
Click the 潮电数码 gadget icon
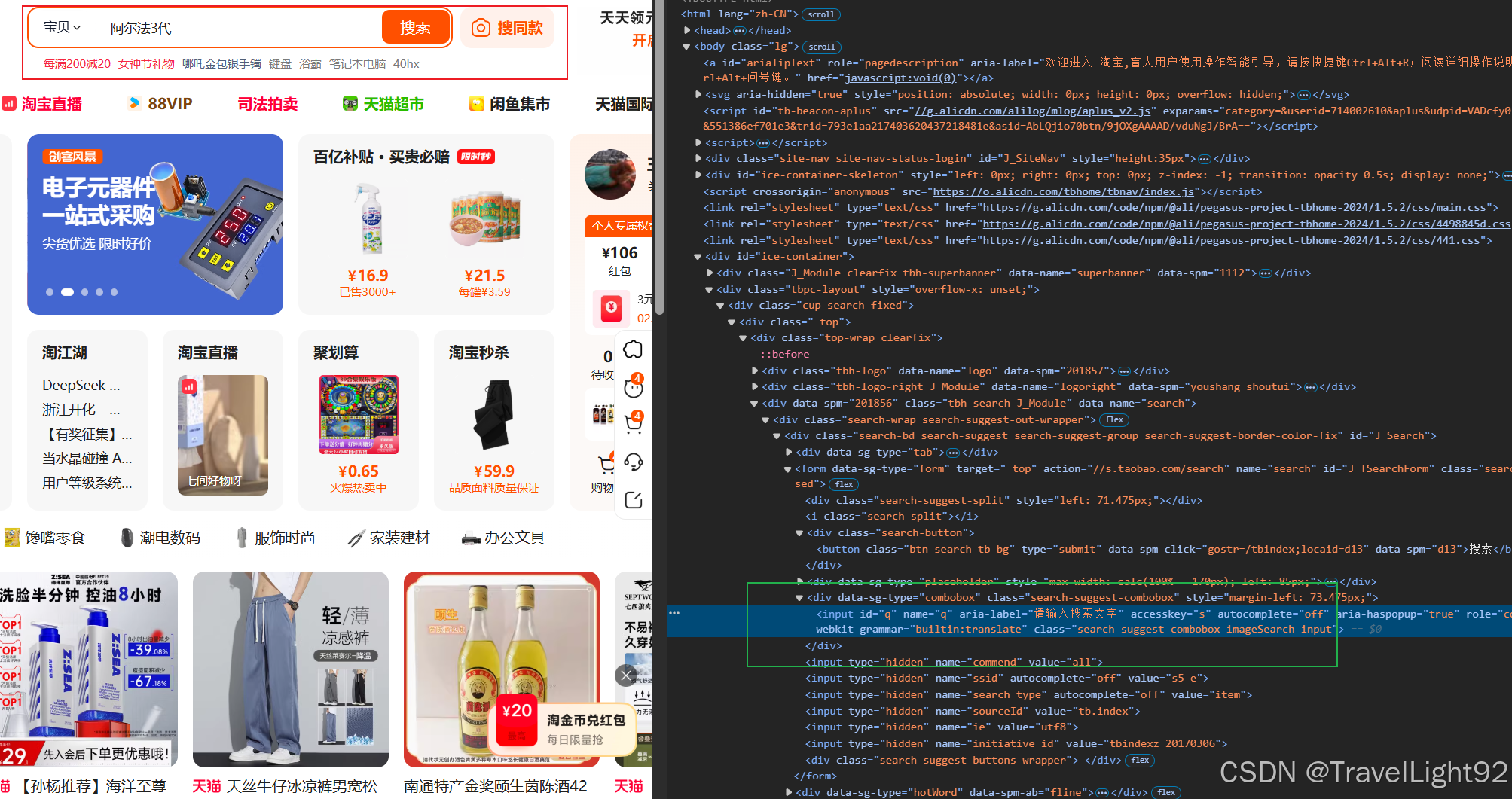127,537
